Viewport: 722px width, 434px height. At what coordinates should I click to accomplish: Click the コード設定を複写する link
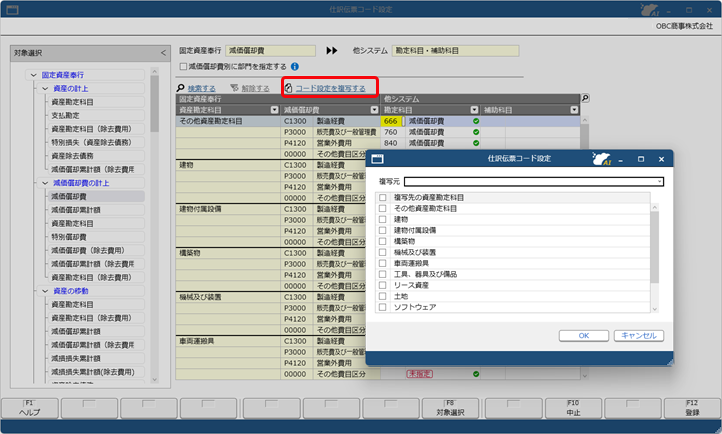[330, 88]
